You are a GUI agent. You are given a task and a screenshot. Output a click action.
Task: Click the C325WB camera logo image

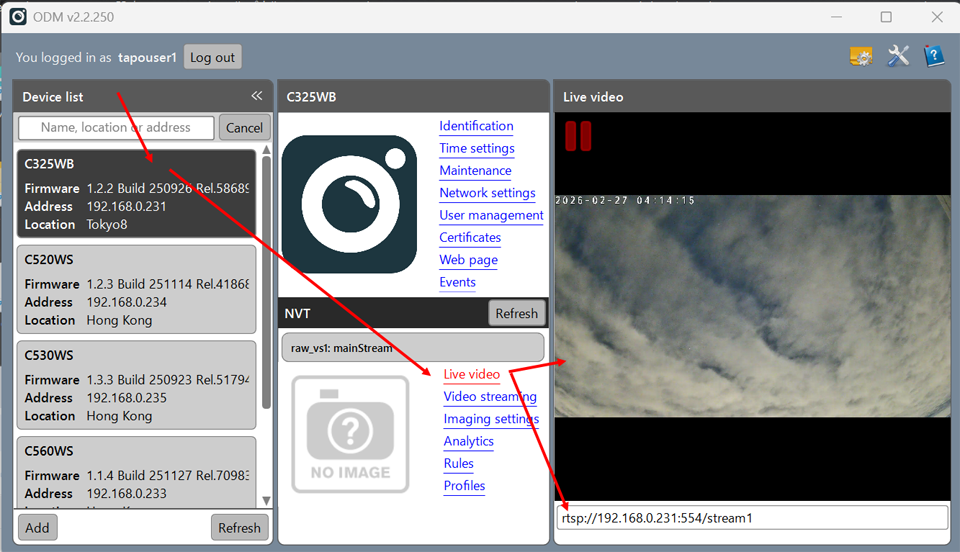(349, 204)
